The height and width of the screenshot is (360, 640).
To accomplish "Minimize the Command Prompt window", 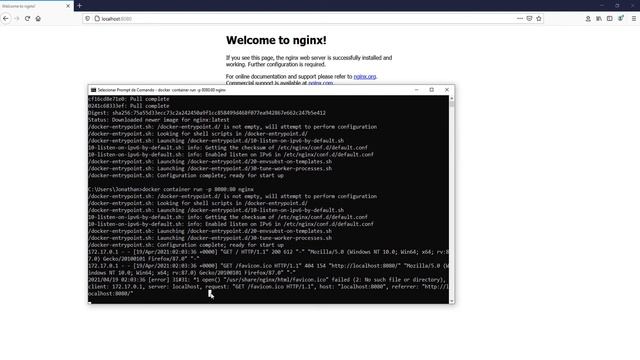I will coord(416,90).
